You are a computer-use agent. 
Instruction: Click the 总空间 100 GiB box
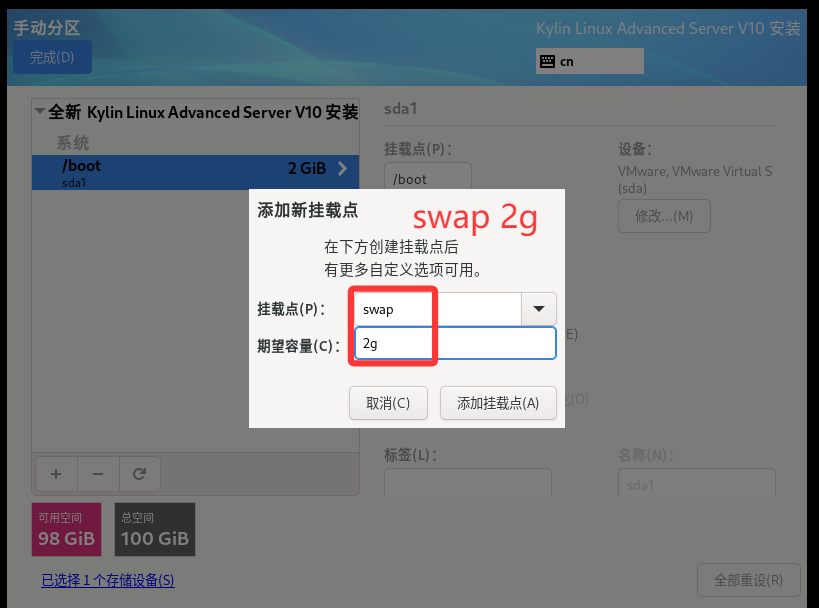(x=154, y=529)
